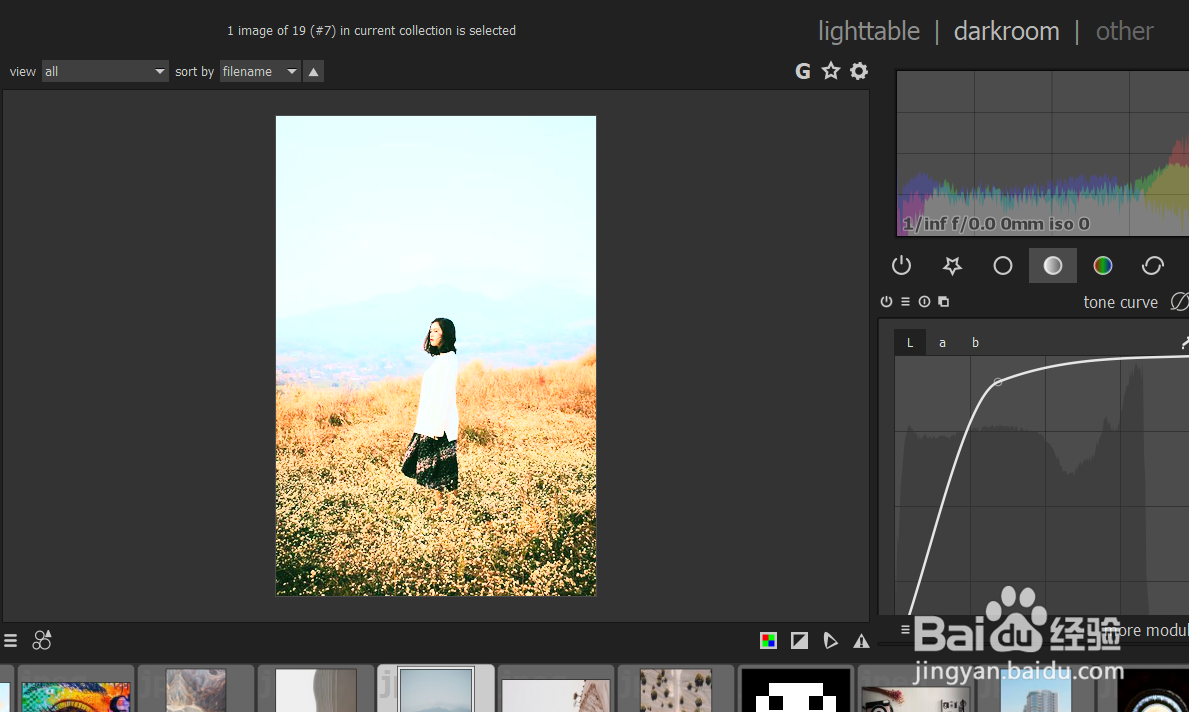Screen dimensions: 1189x712
Task: Open the quick presets menu icon at the bottom left
Action: (x=11, y=641)
